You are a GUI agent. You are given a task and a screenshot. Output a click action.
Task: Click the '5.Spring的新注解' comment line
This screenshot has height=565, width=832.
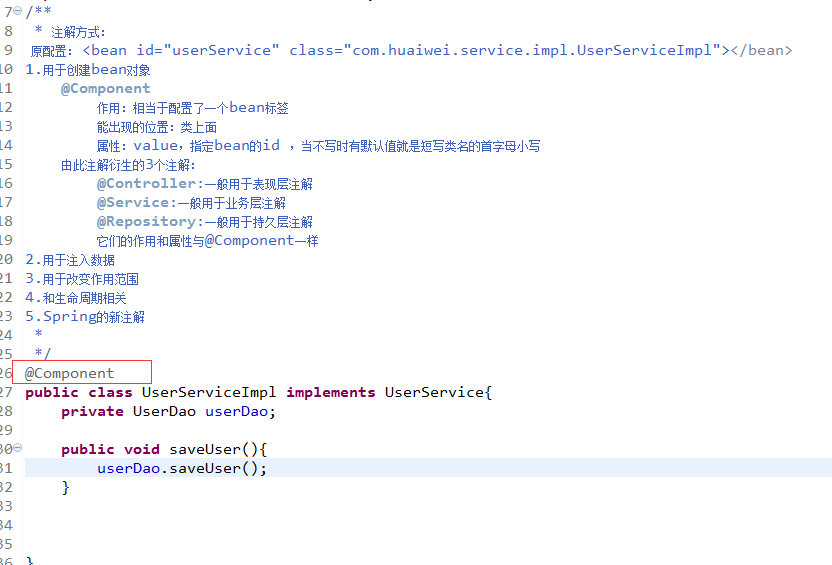coord(85,317)
